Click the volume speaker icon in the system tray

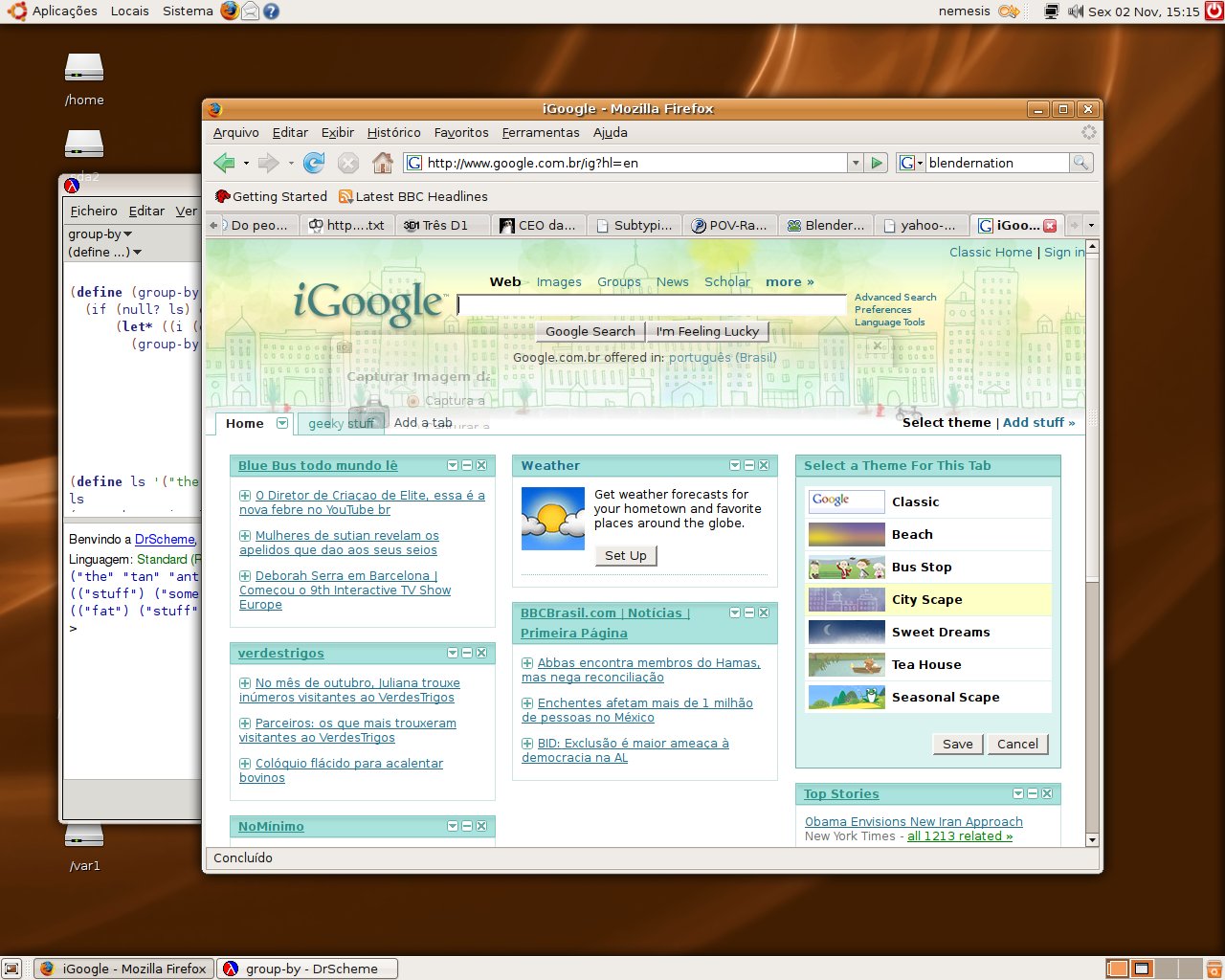coord(1076,11)
